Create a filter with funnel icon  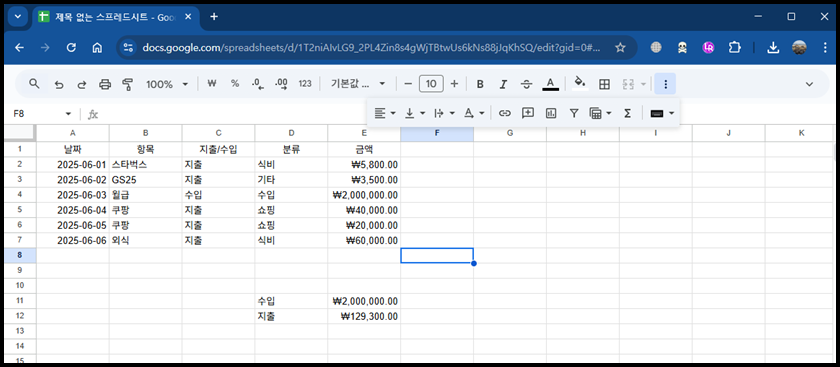(x=574, y=113)
